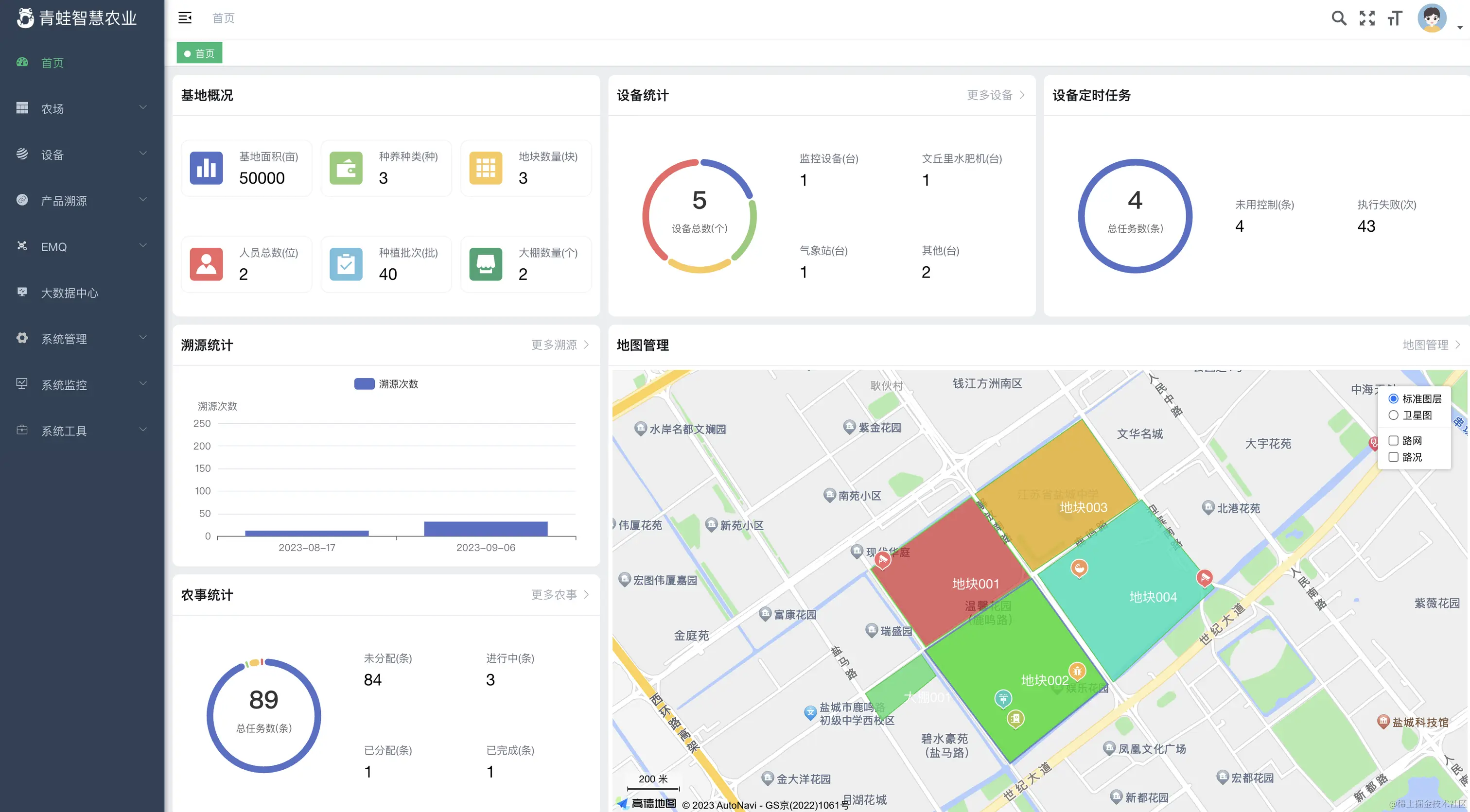Select the EMQ menu item
The image size is (1470, 812).
point(55,246)
